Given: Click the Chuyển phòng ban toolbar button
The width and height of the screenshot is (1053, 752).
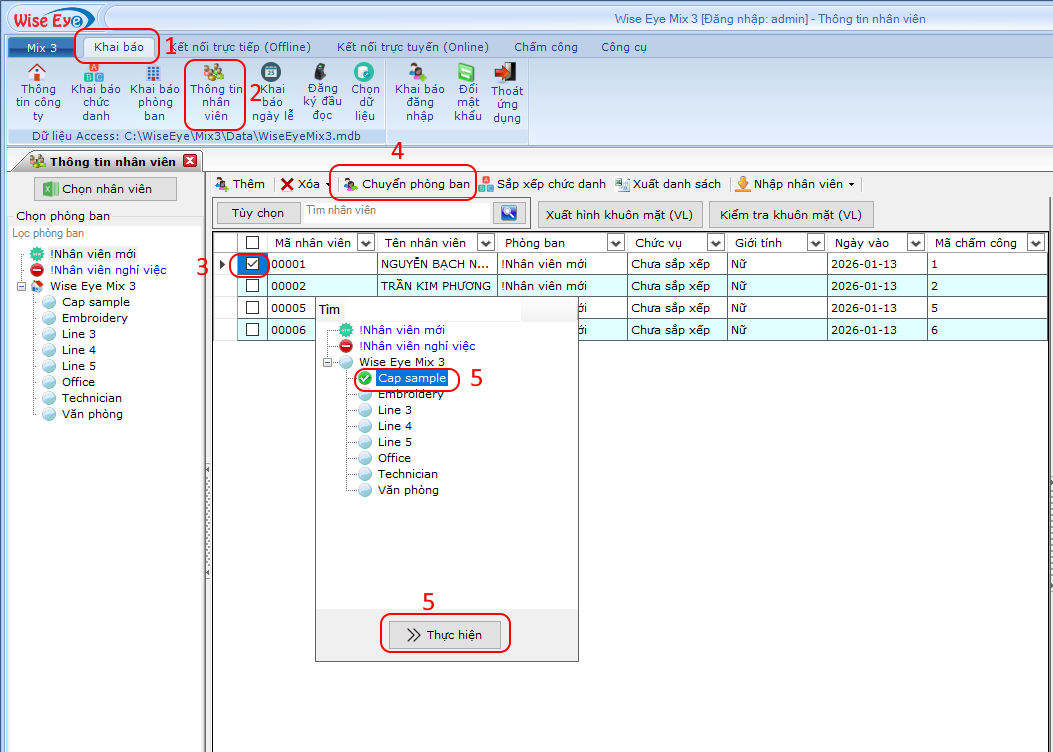Looking at the screenshot, I should tap(406, 184).
